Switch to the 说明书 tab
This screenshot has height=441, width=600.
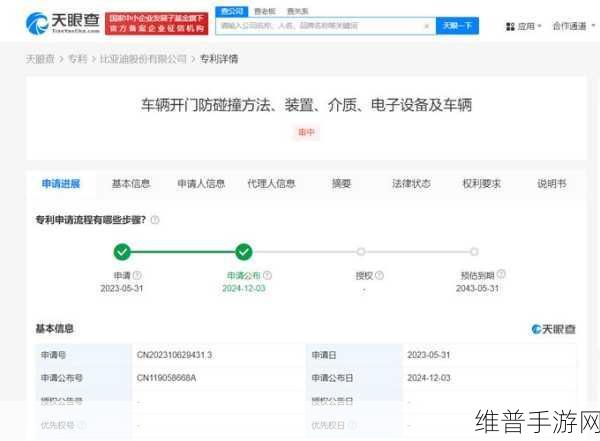[551, 184]
